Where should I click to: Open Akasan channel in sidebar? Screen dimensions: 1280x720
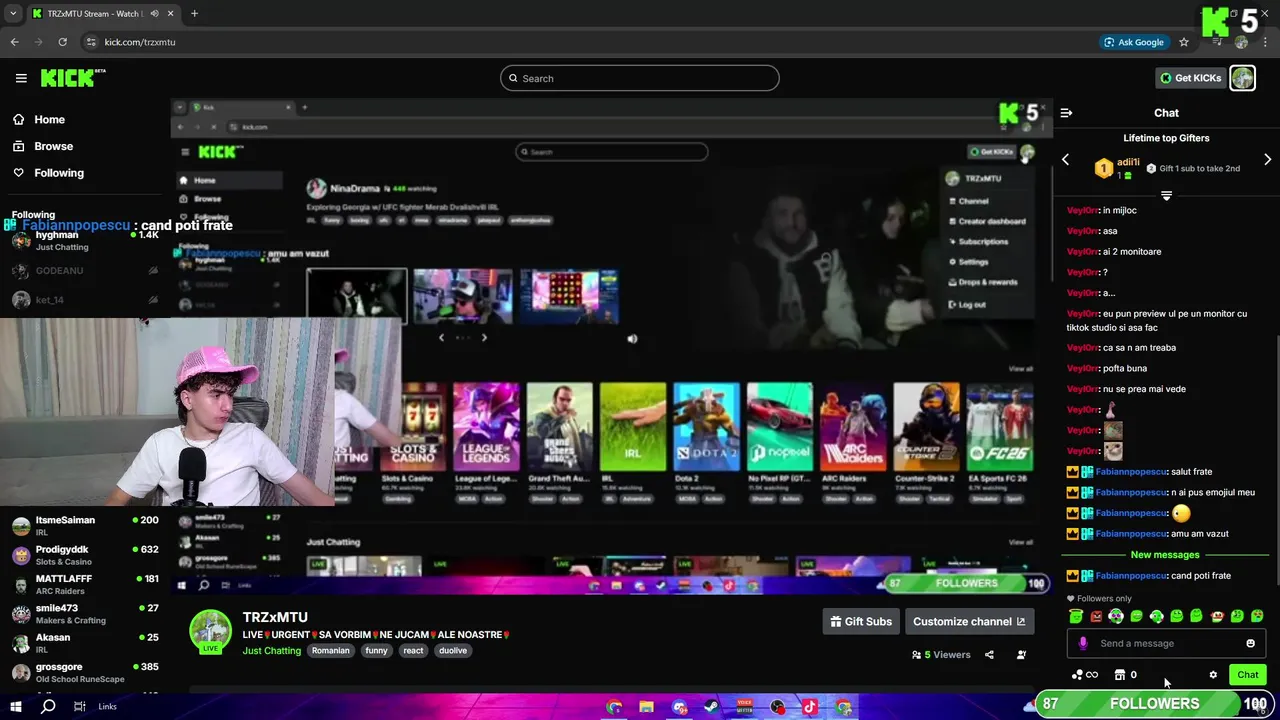pos(86,643)
